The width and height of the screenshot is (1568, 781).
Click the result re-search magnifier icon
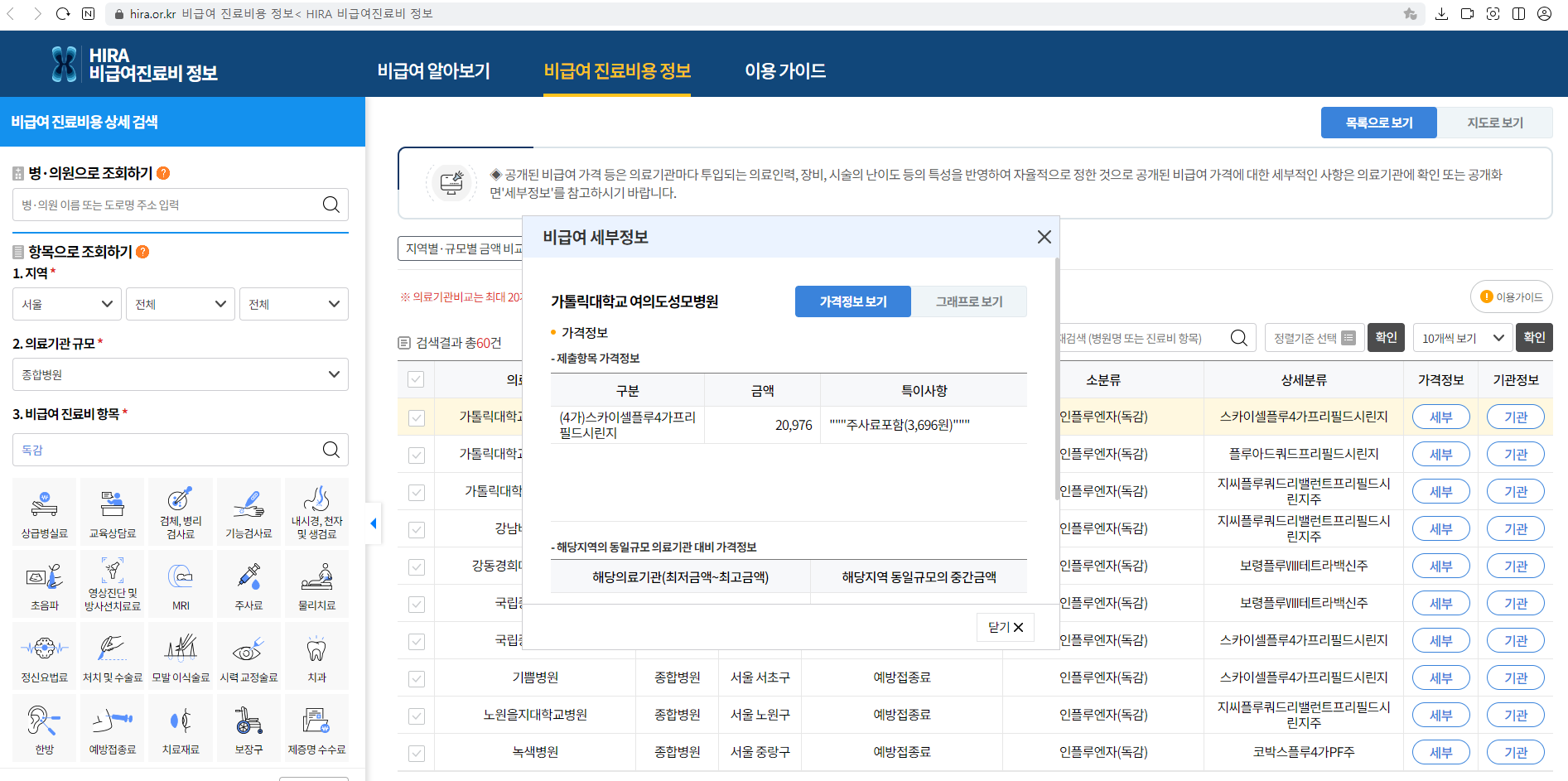click(x=1239, y=338)
